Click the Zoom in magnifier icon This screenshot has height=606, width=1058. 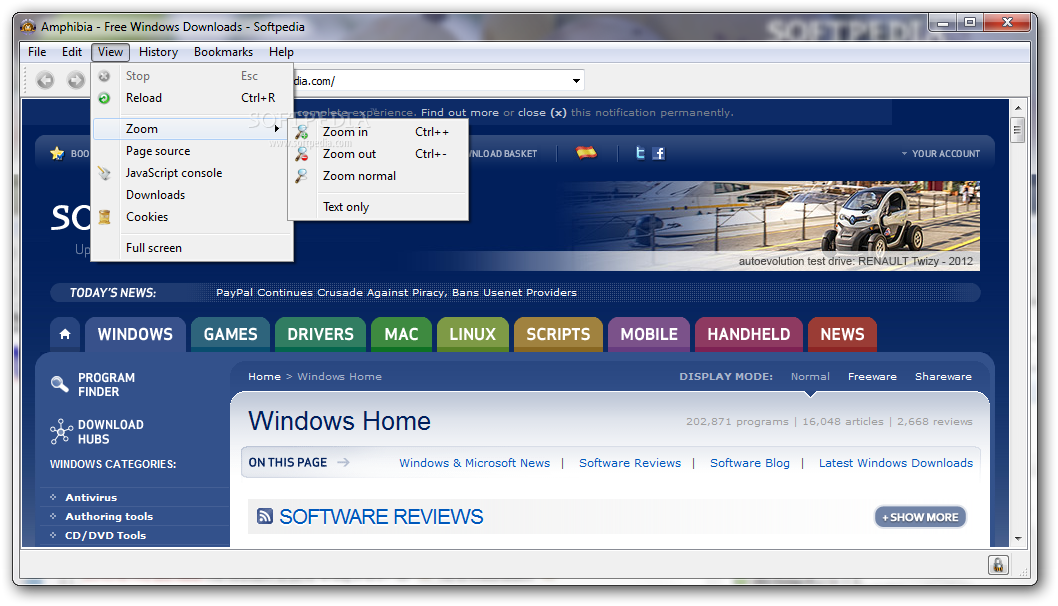tap(302, 132)
